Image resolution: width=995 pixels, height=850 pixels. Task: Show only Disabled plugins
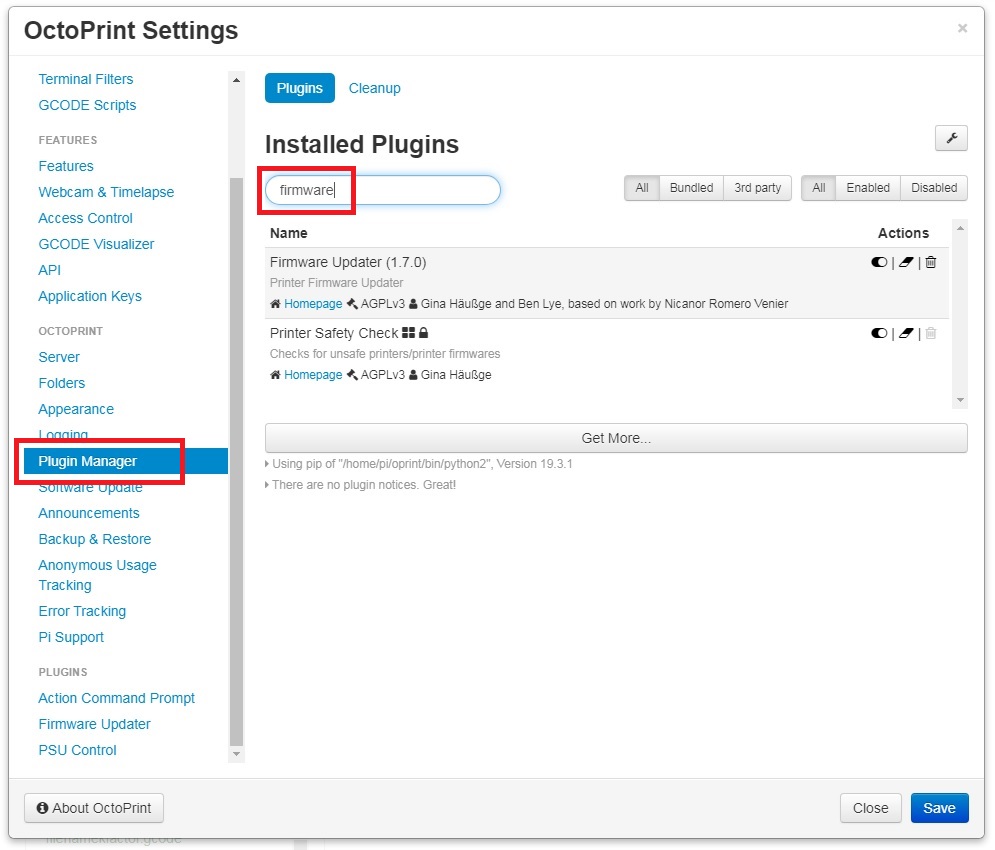(933, 188)
